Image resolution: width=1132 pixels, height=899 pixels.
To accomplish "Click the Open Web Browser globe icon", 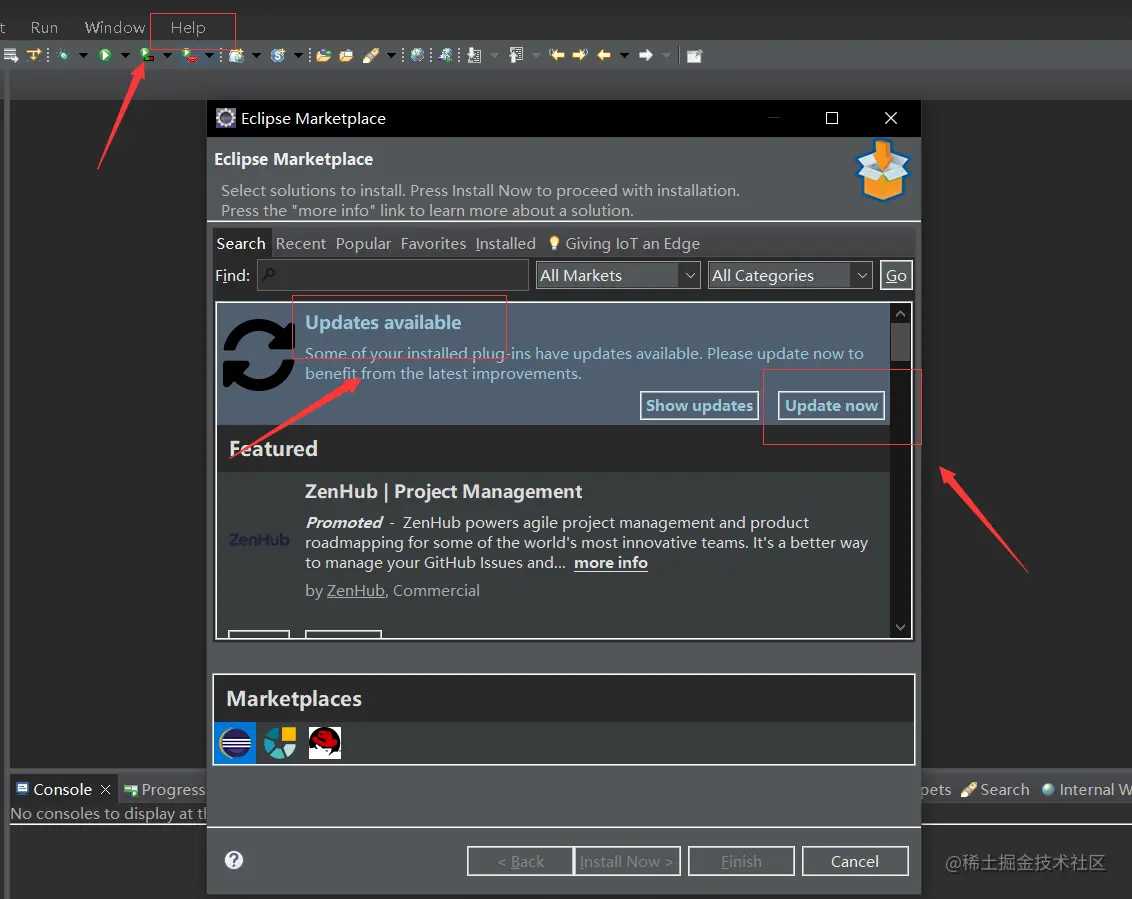I will tap(417, 55).
